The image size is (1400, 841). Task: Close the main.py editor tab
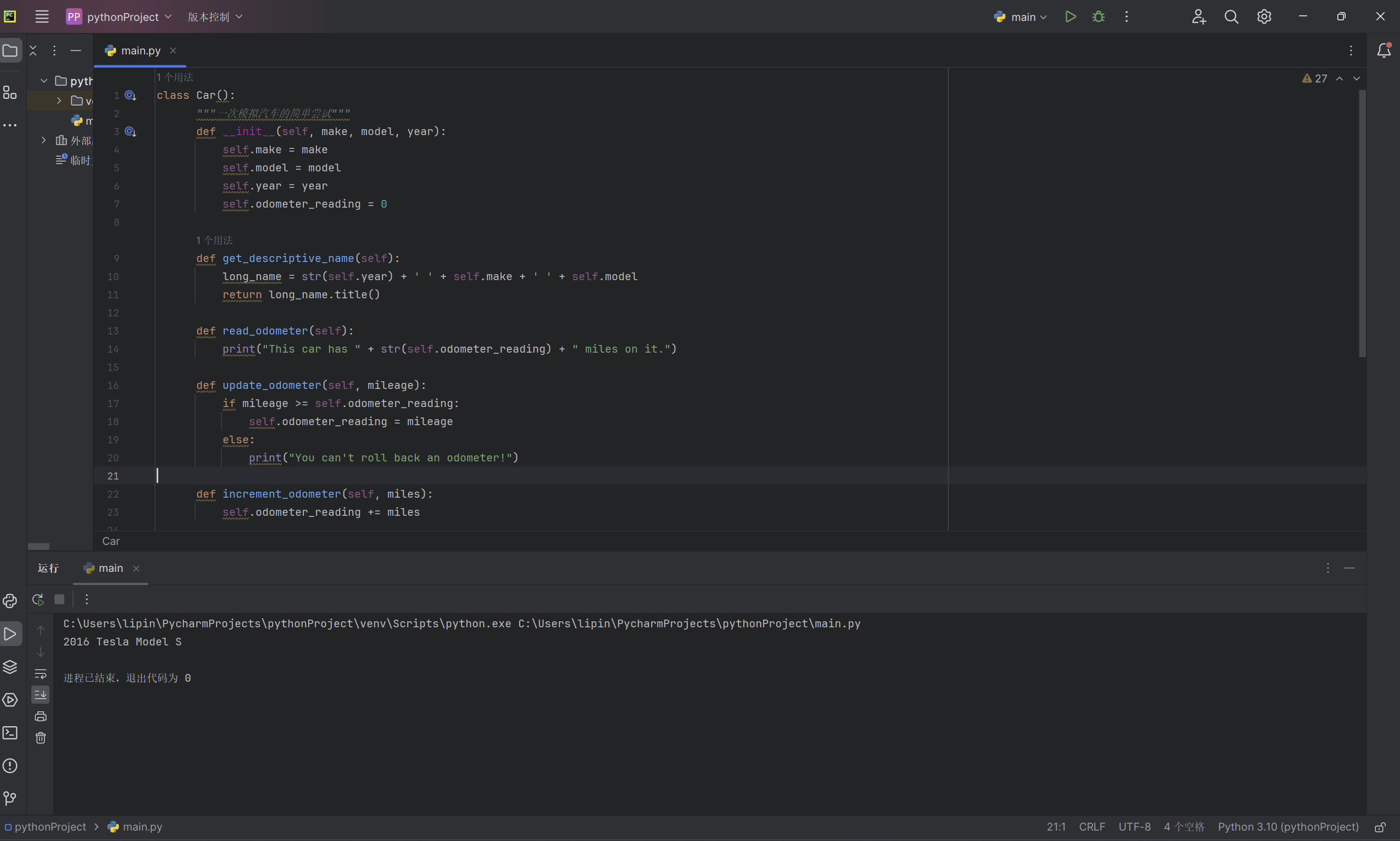coord(173,51)
